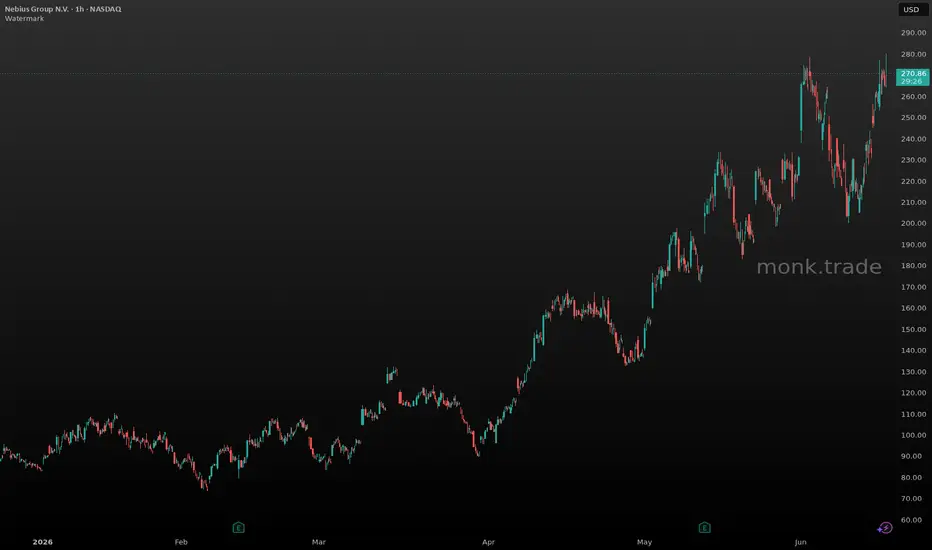The width and height of the screenshot is (932, 550).
Task: Open the USD currency selector
Action: point(912,10)
